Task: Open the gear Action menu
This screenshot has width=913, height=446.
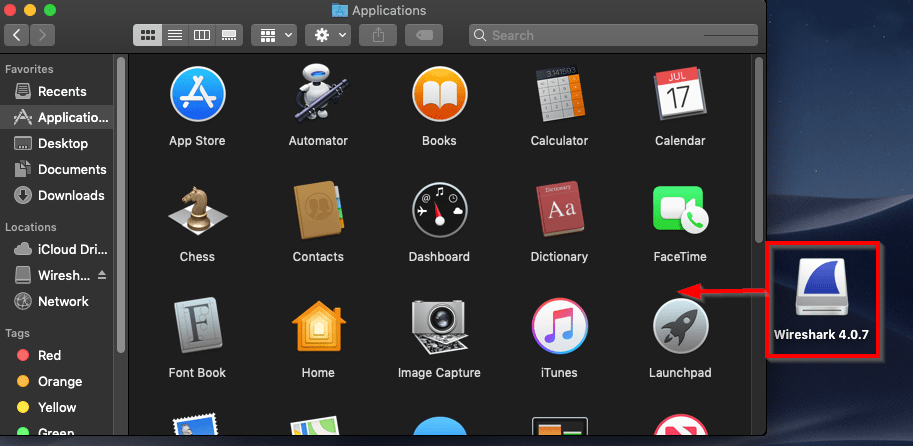Action: (x=328, y=36)
